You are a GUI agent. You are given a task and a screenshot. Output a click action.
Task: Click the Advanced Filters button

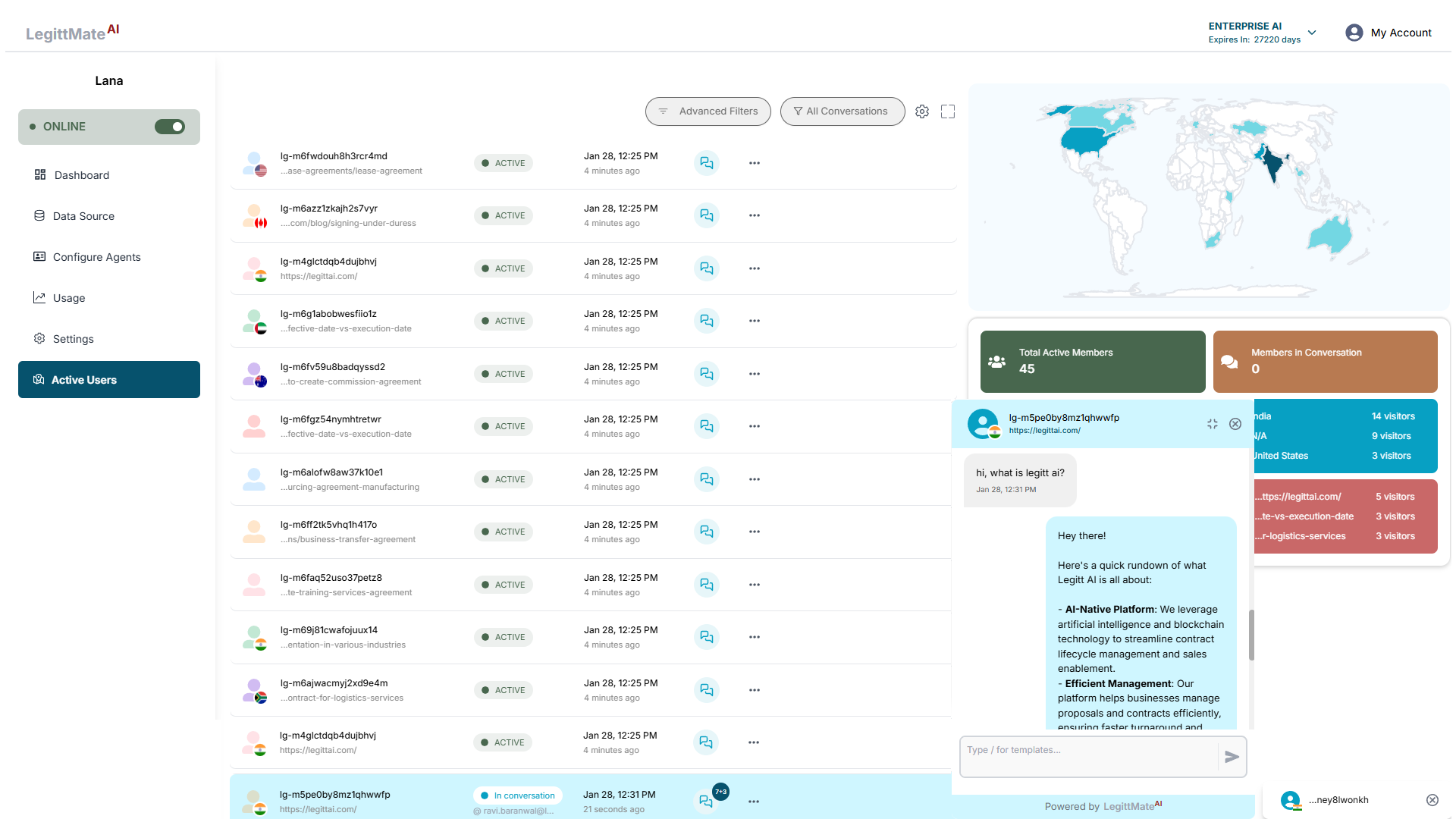[708, 111]
